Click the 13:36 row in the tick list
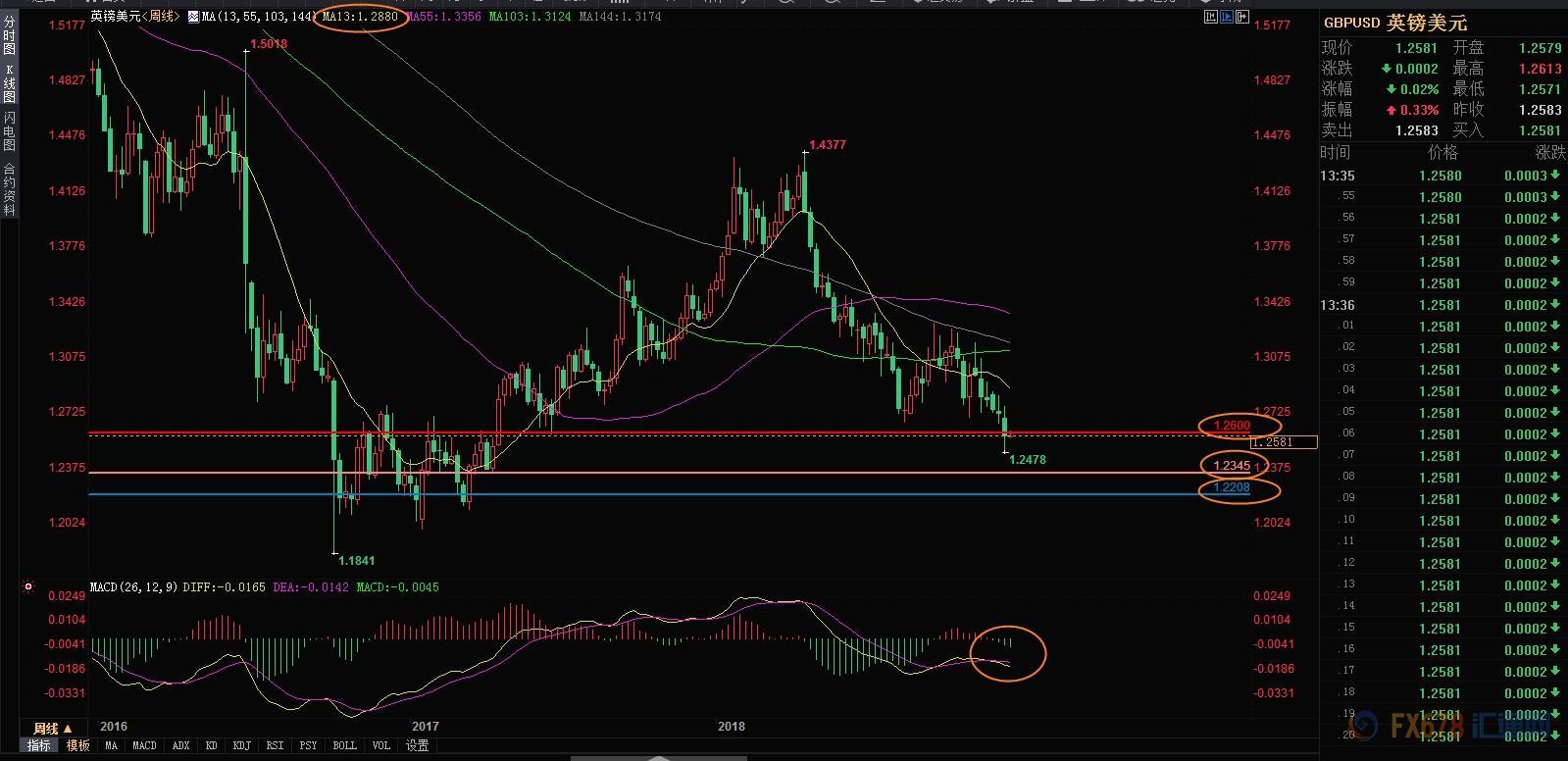This screenshot has width=1568, height=761. point(1442,305)
